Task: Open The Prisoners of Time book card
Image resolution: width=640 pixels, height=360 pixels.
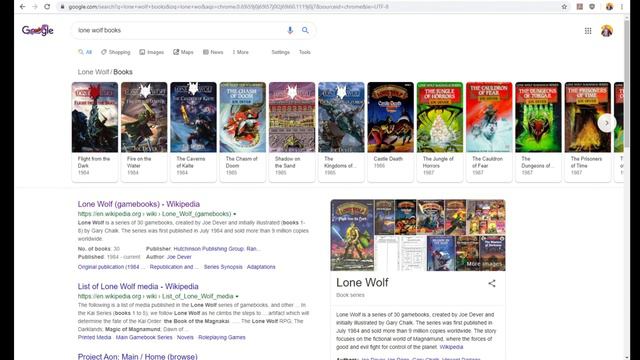Action: [x=588, y=131]
